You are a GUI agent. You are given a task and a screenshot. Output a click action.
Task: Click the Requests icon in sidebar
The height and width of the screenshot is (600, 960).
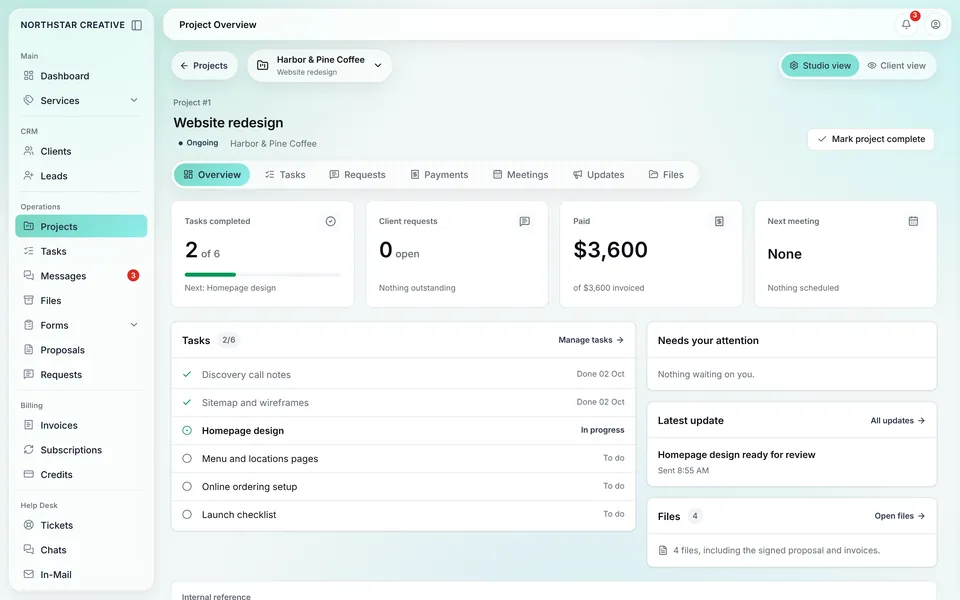click(x=28, y=374)
